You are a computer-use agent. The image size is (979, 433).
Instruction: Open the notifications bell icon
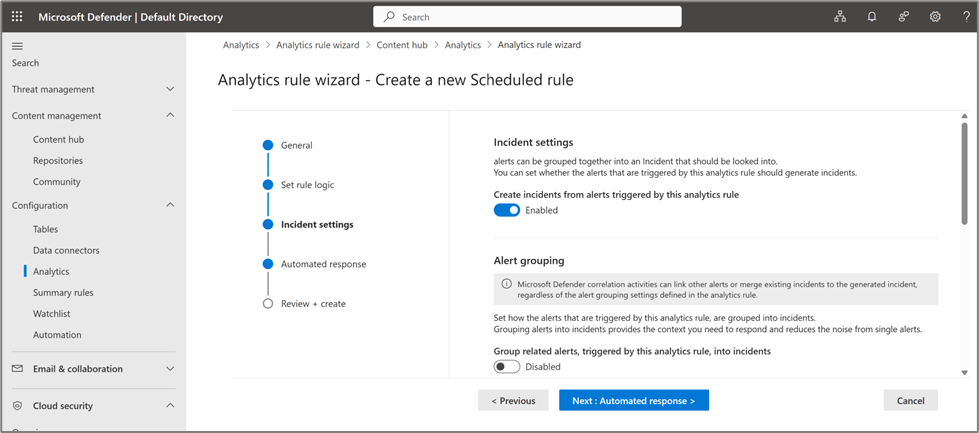point(872,17)
